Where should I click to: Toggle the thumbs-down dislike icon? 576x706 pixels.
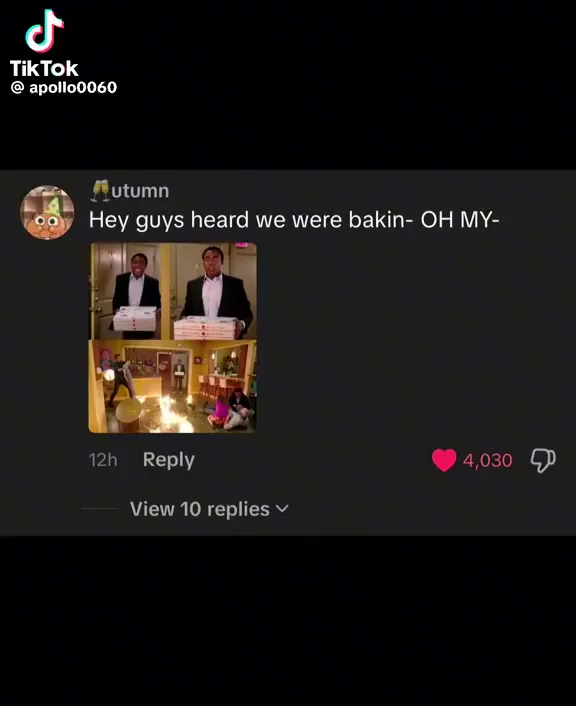(x=543, y=460)
